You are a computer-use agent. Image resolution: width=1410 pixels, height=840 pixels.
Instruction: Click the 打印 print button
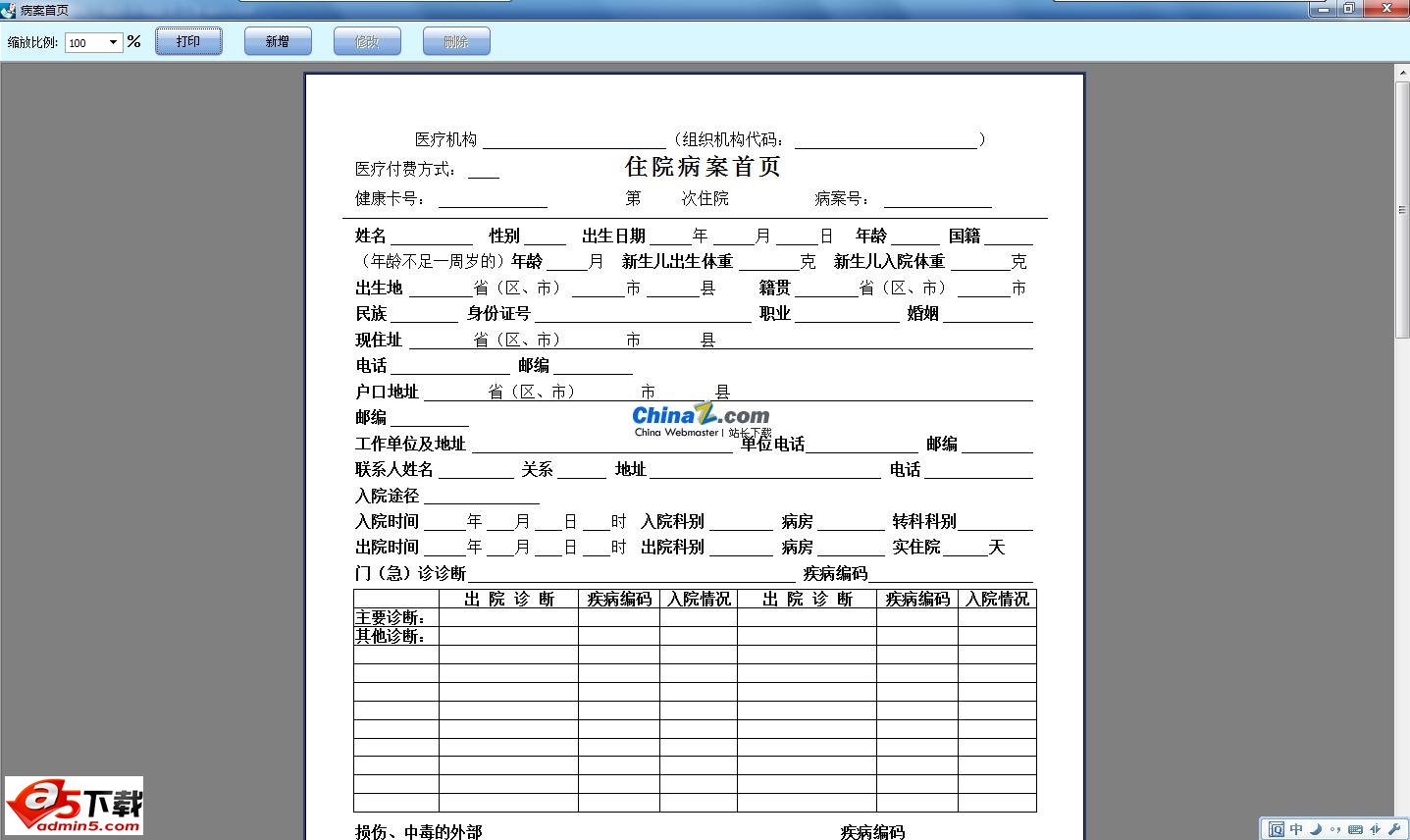pos(187,41)
